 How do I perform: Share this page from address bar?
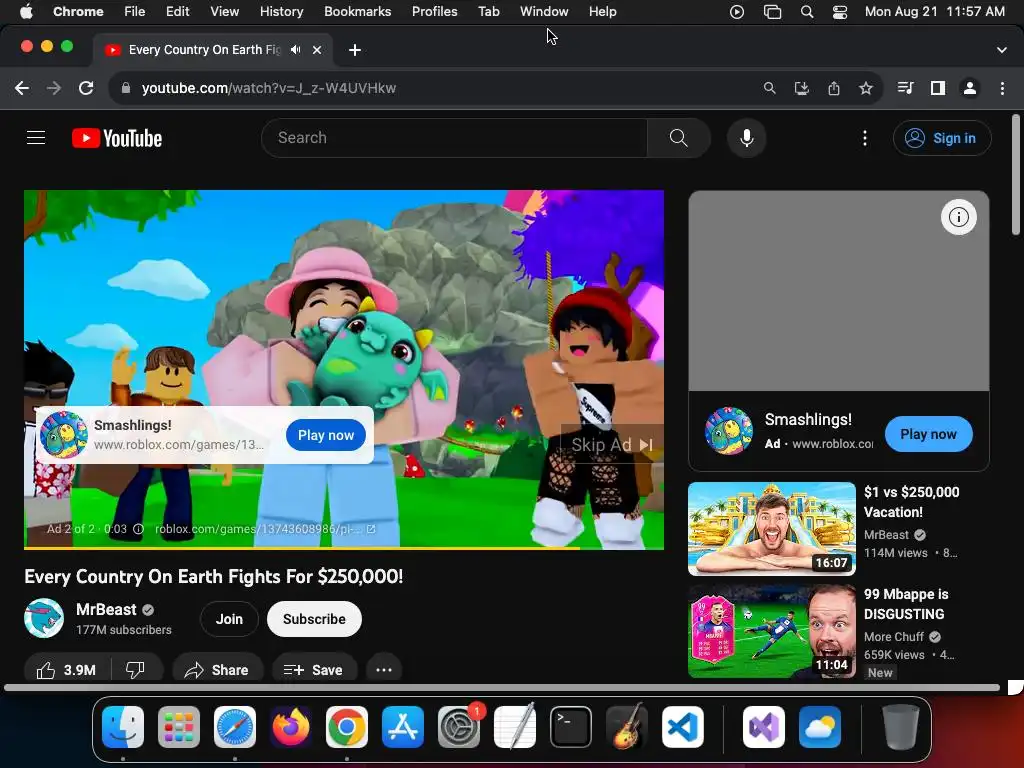[x=834, y=88]
